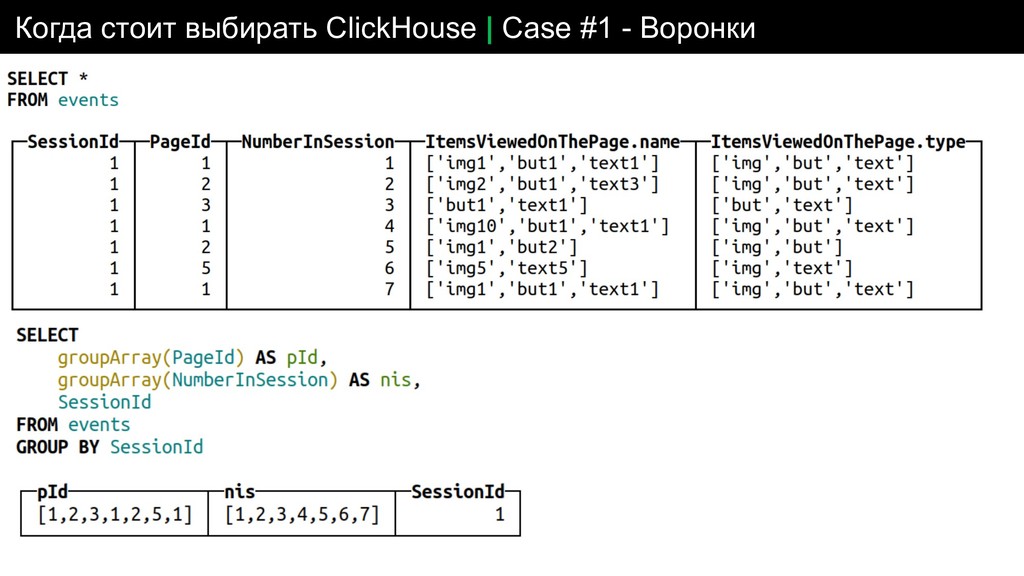Image resolution: width=1024 pixels, height=576 pixels.
Task: Click the cell ['img5','text5']
Action: tap(507, 268)
